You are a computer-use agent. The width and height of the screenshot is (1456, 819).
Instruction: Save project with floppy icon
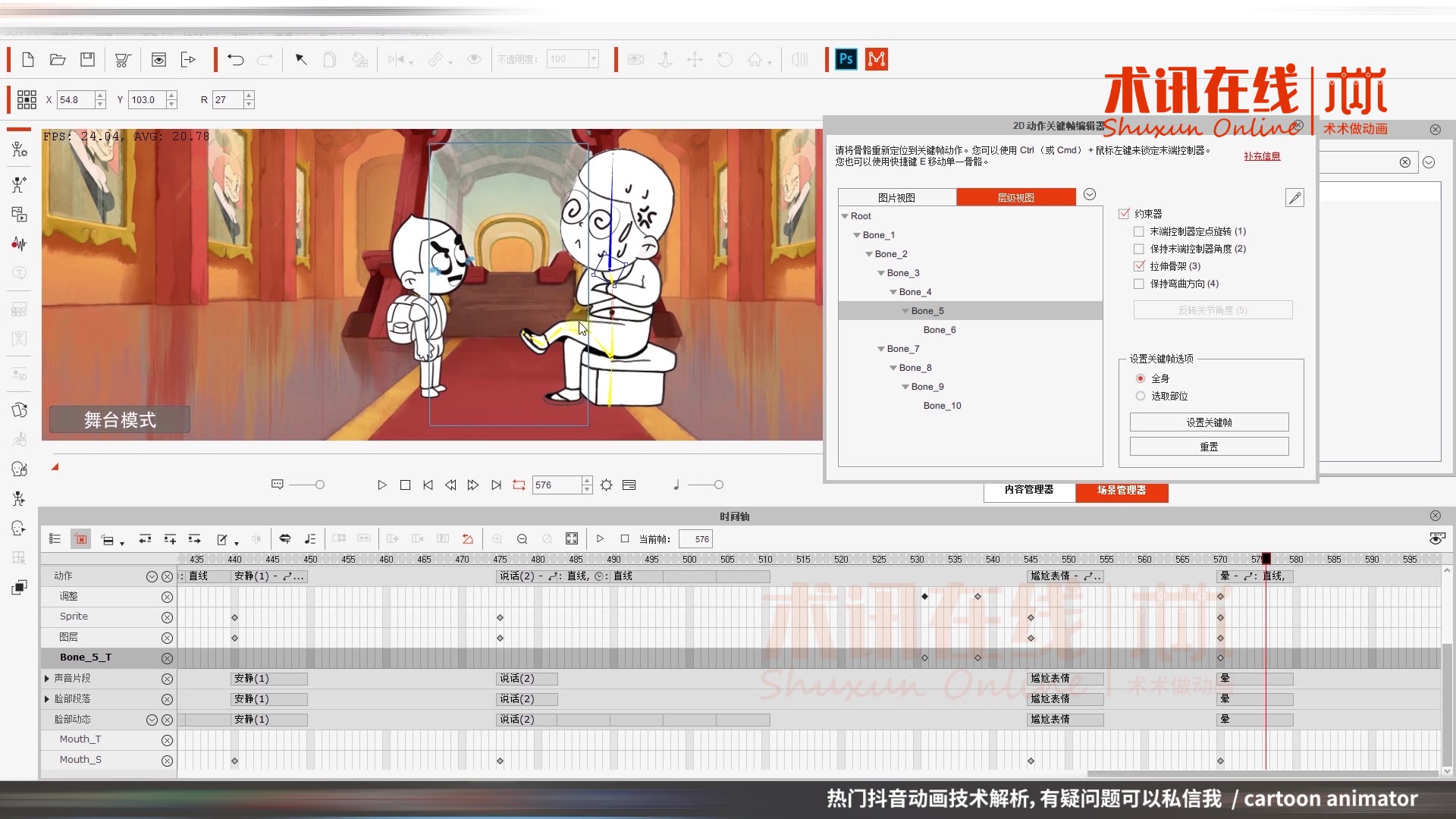(88, 59)
